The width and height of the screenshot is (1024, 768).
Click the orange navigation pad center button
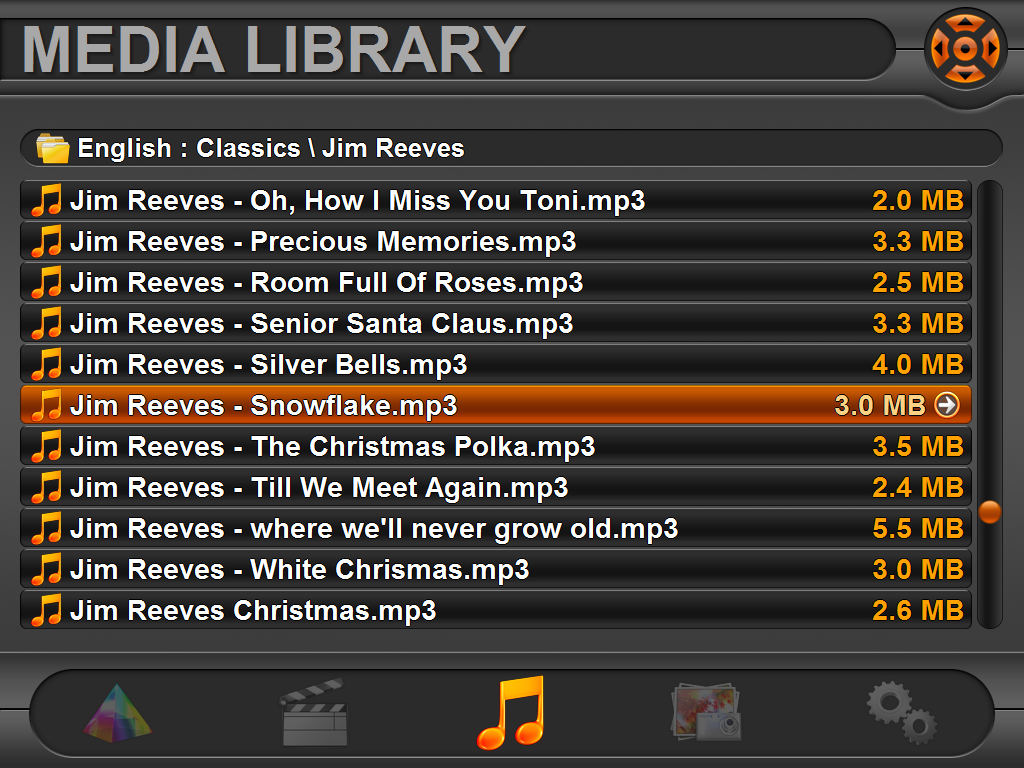[x=965, y=48]
